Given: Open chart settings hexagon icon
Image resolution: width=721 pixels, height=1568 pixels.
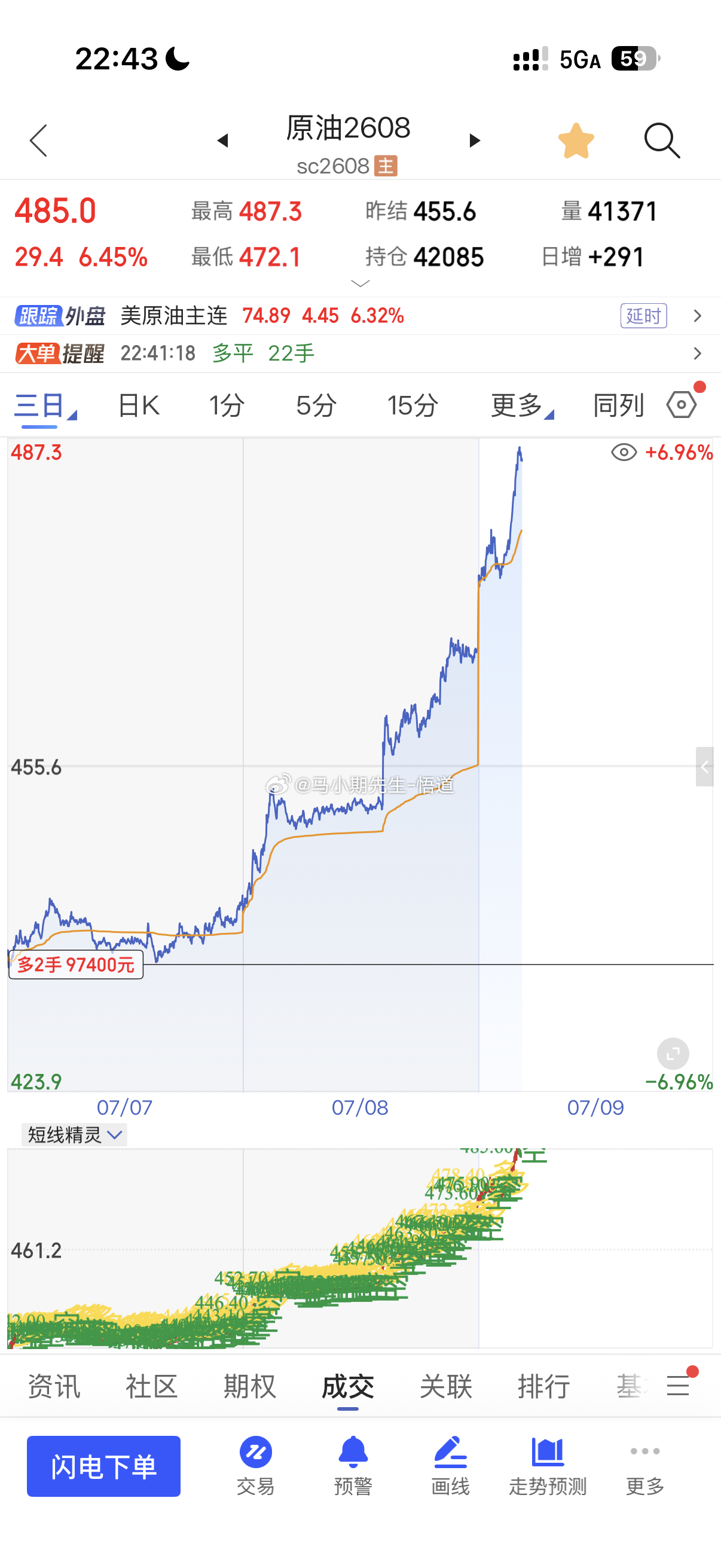Looking at the screenshot, I should pos(682,405).
